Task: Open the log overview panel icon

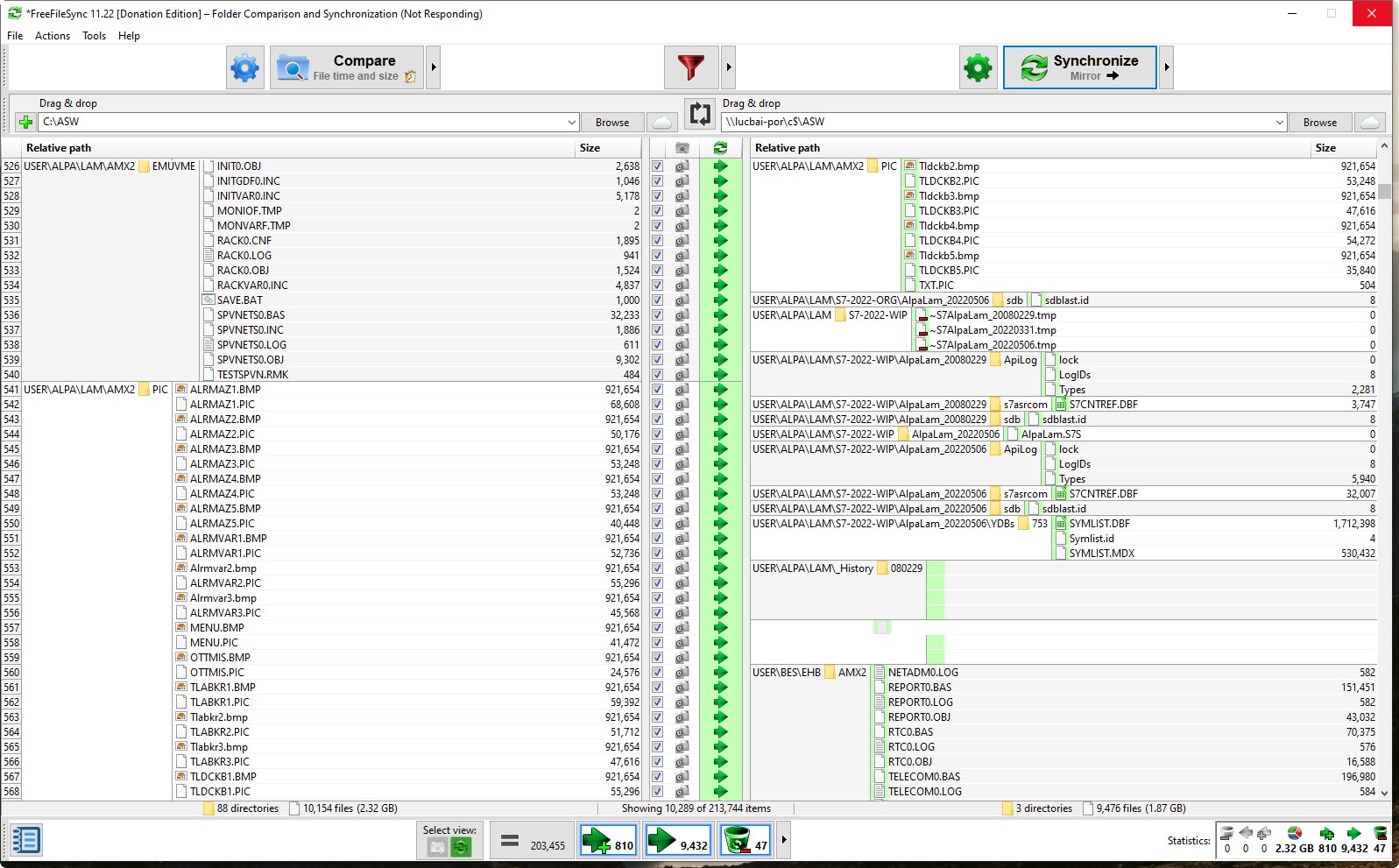Action: [25, 841]
